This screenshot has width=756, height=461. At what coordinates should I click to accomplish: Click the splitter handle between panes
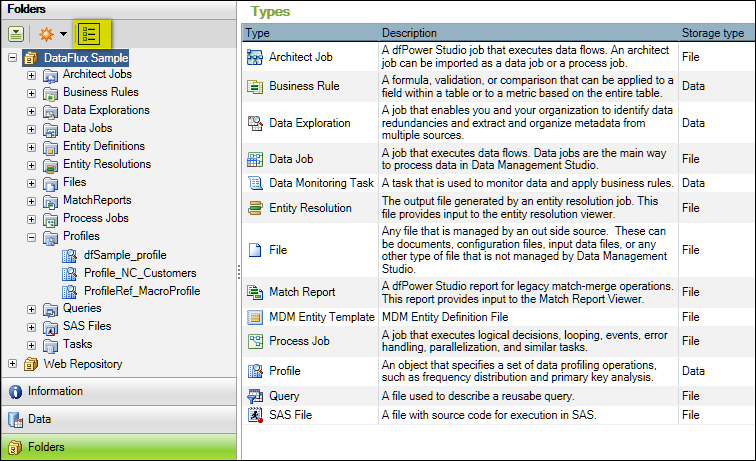(x=238, y=271)
